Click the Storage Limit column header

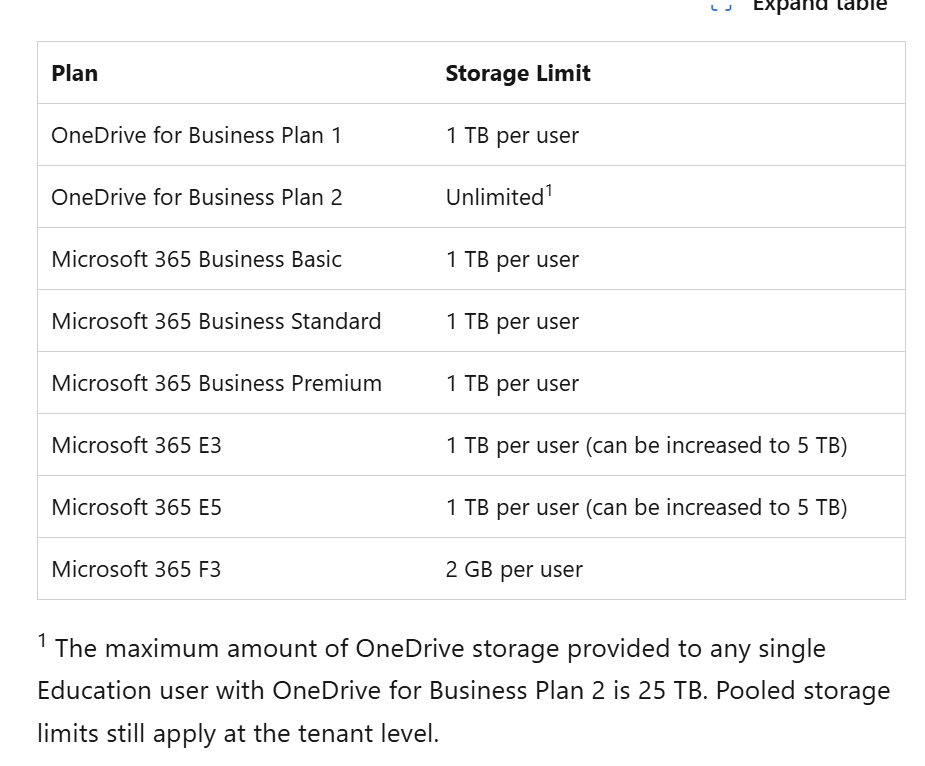pos(518,73)
